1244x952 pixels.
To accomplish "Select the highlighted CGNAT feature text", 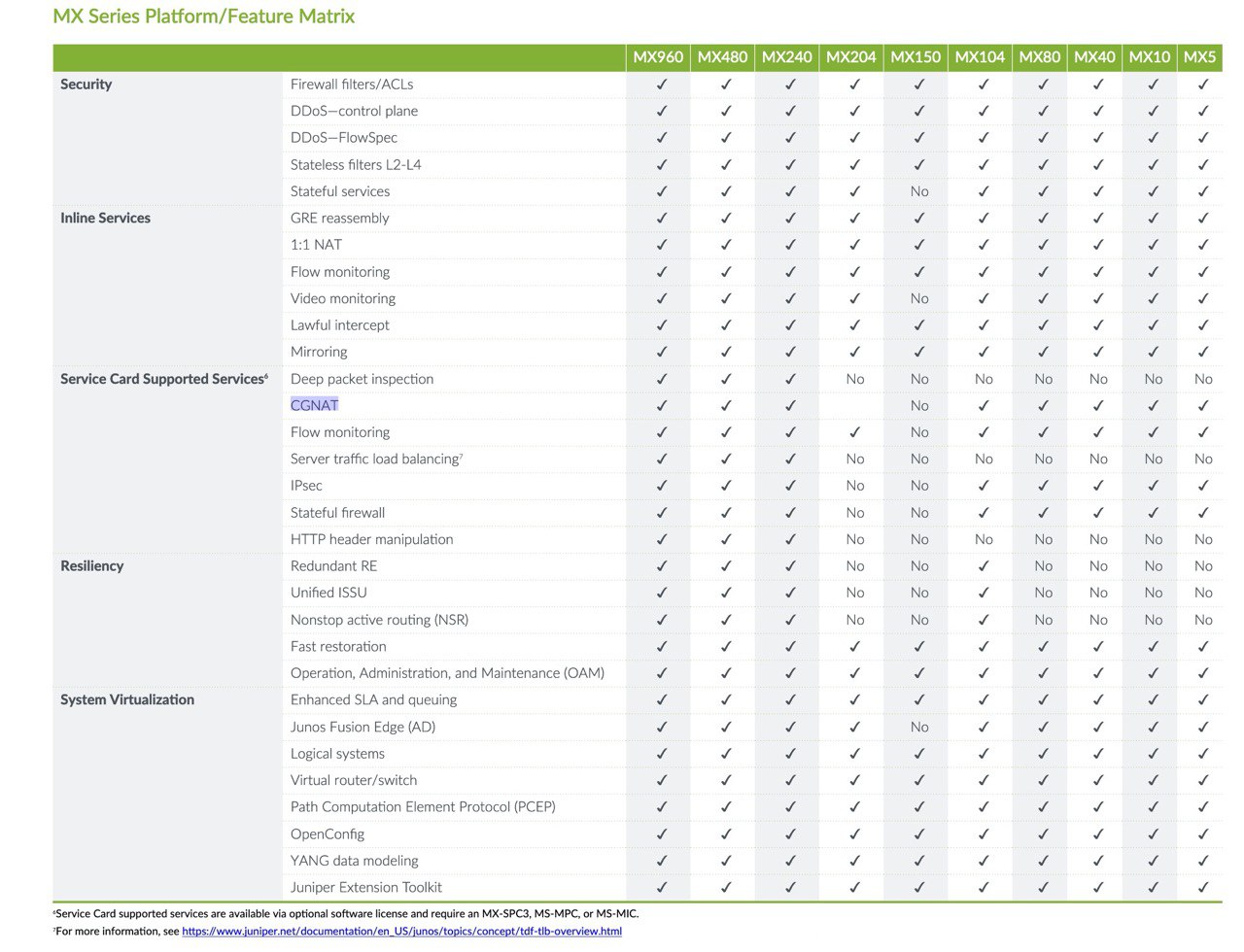I will [x=314, y=405].
